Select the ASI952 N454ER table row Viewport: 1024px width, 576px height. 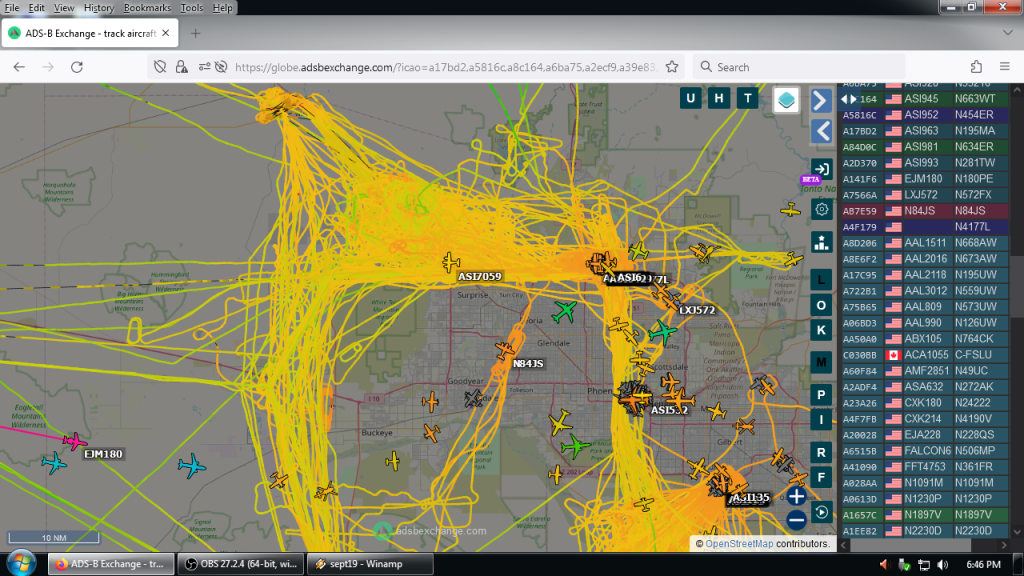925,115
